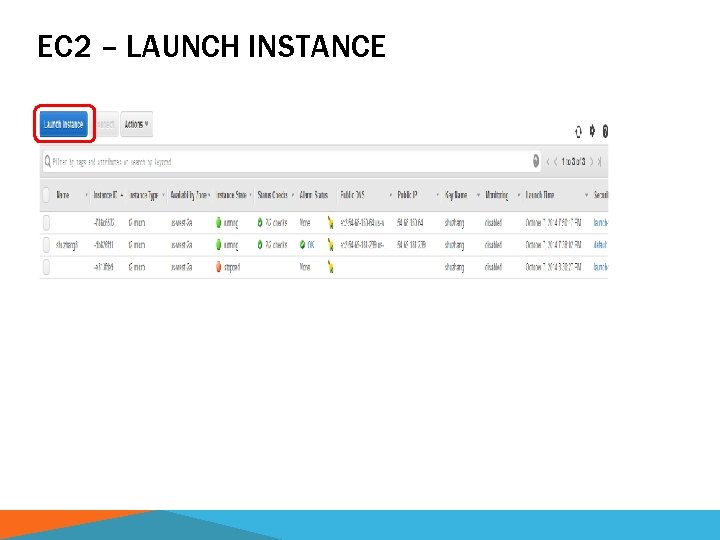This screenshot has width=720, height=540.
Task: Refresh the instances list
Action: (578, 132)
